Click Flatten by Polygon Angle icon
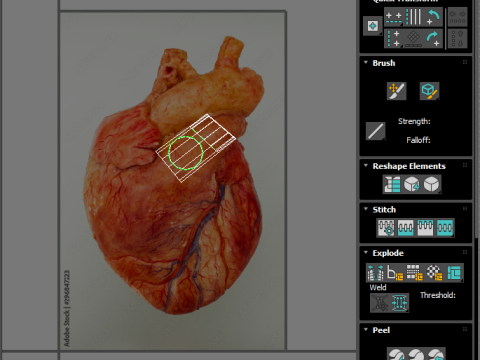Screen dimensions: 480x360 click(395, 273)
